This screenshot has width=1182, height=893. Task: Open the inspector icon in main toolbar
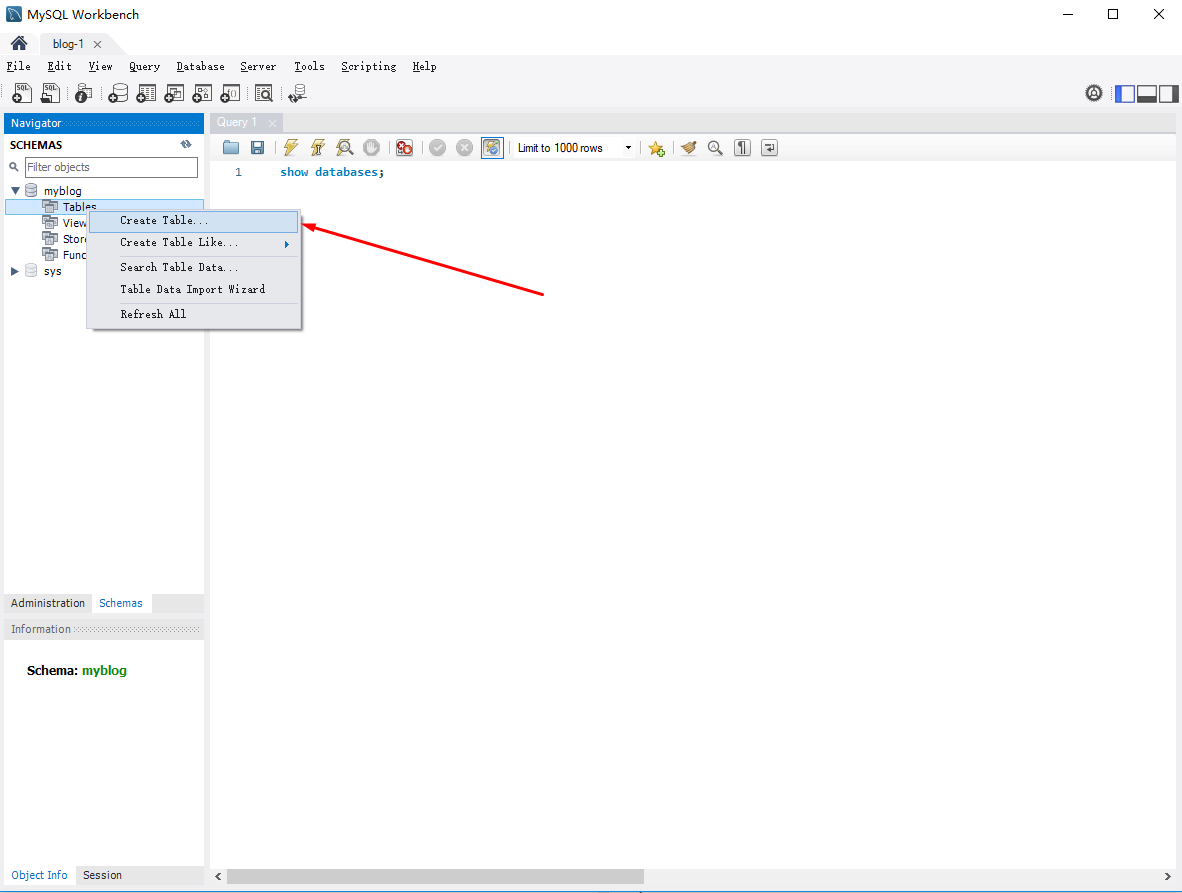(84, 93)
